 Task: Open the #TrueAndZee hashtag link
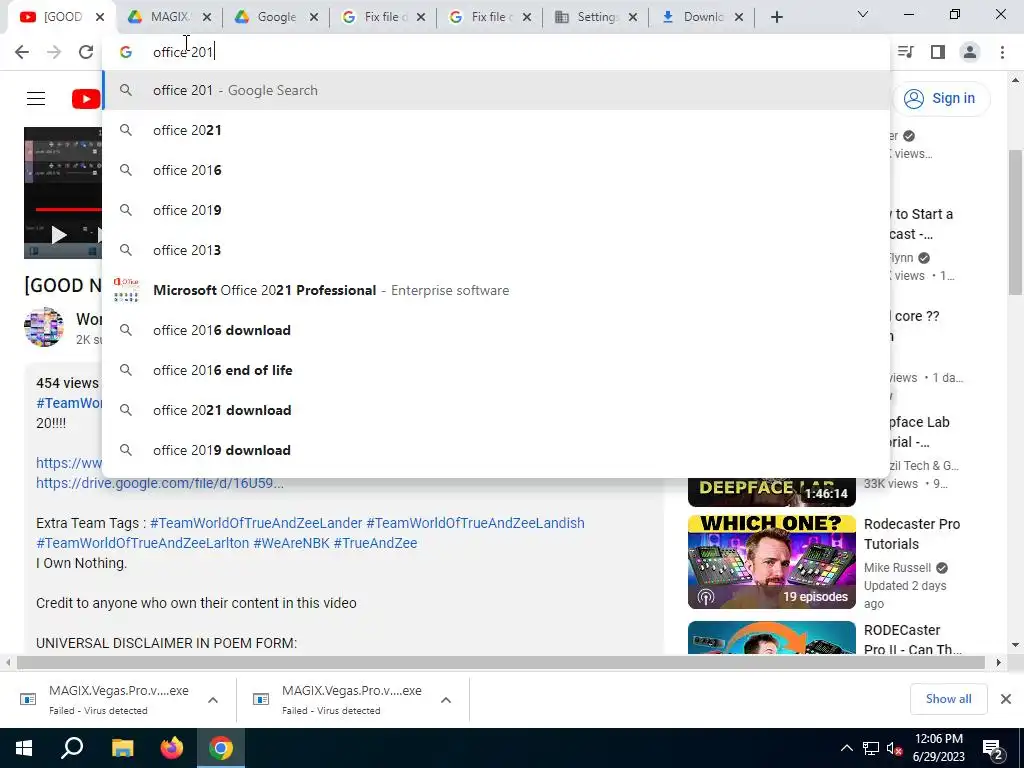[x=376, y=543]
